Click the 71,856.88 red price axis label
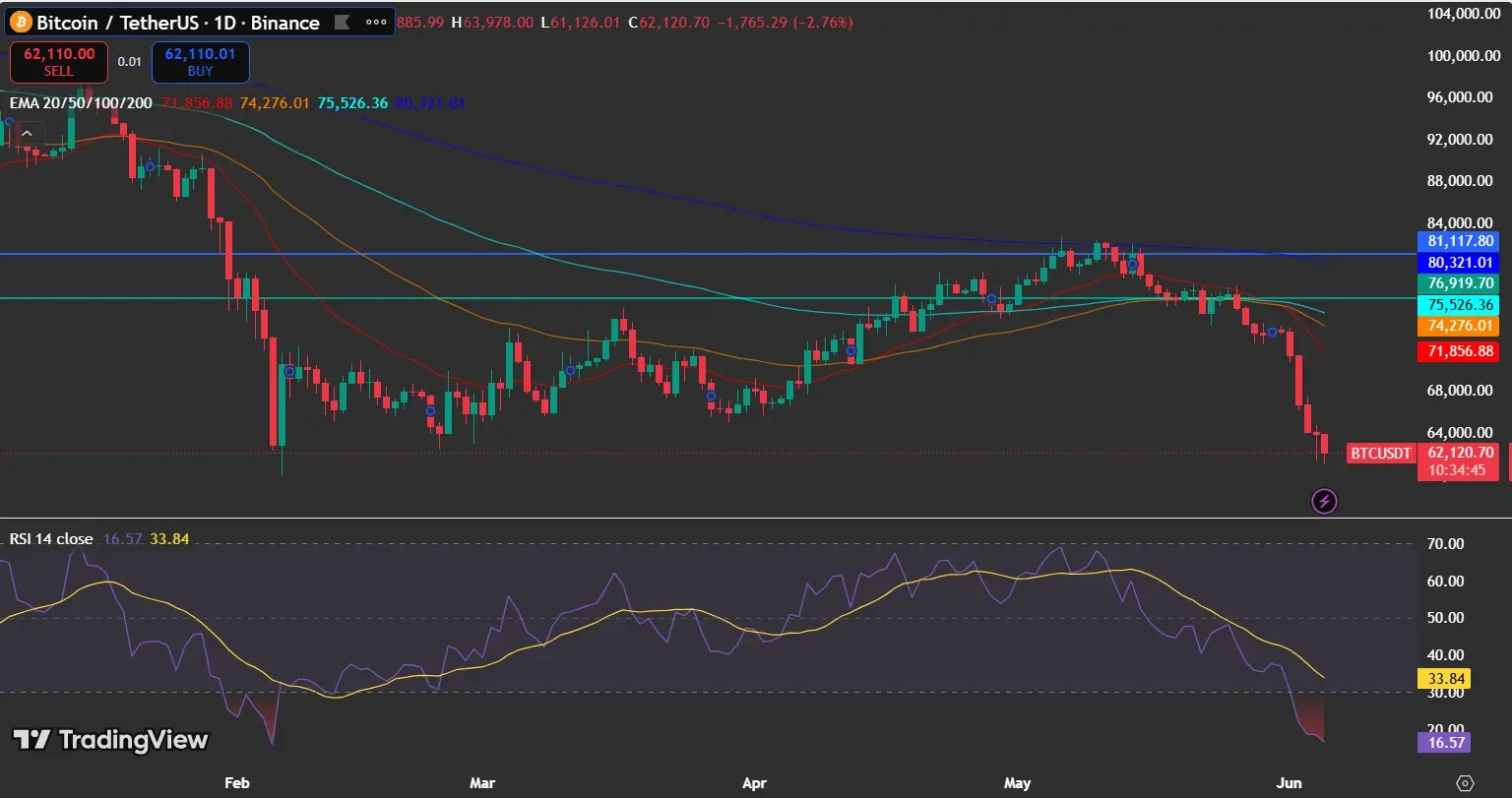Screen dimensions: 1512x798 [1461, 351]
